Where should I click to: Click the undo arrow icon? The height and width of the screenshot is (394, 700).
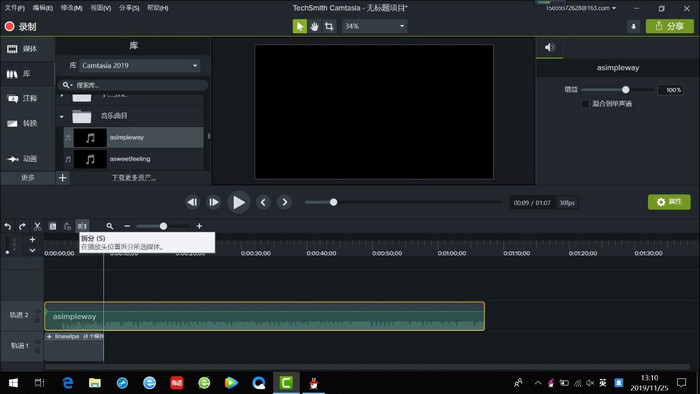click(8, 226)
